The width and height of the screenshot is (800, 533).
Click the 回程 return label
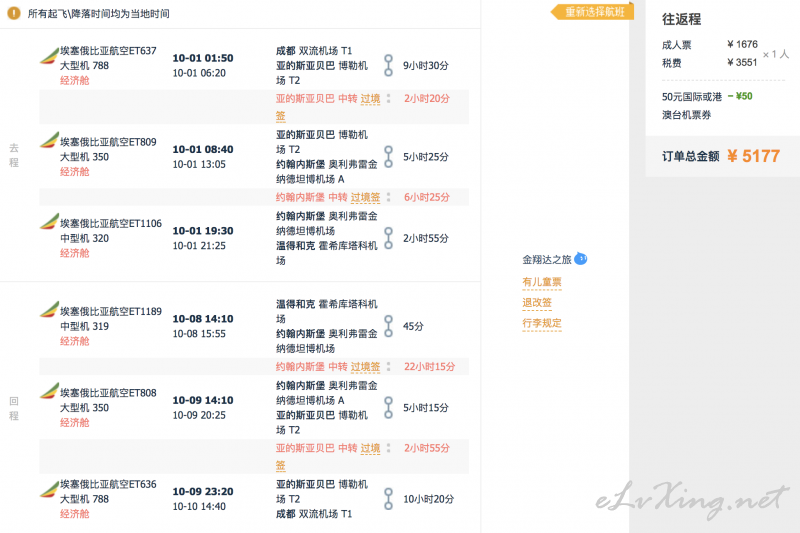(x=14, y=408)
